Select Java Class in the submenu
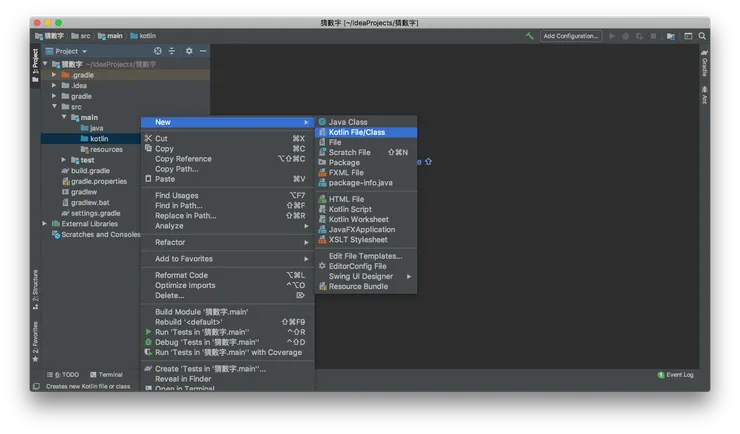Image resolution: width=740 pixels, height=434 pixels. tap(348, 122)
